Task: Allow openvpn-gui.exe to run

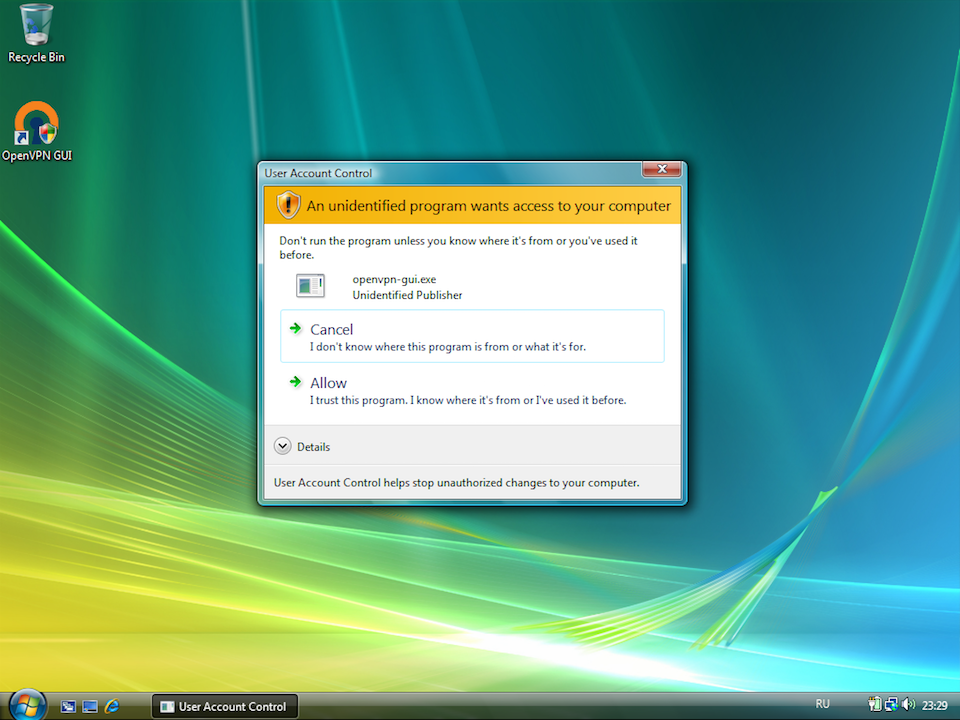Action: click(x=472, y=390)
